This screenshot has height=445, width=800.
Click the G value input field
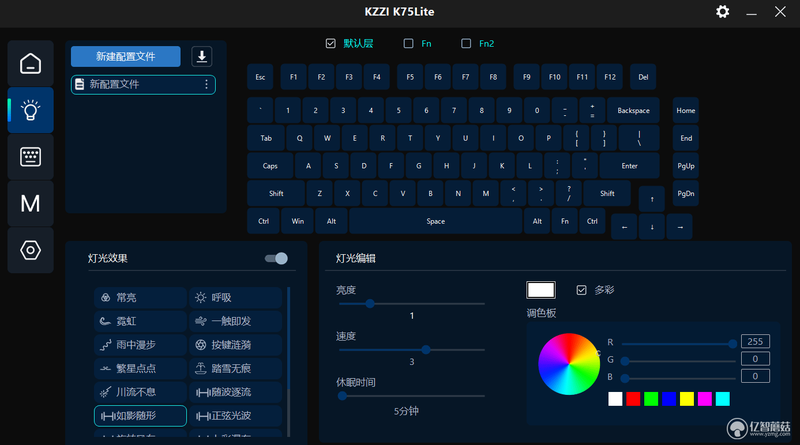[755, 359]
